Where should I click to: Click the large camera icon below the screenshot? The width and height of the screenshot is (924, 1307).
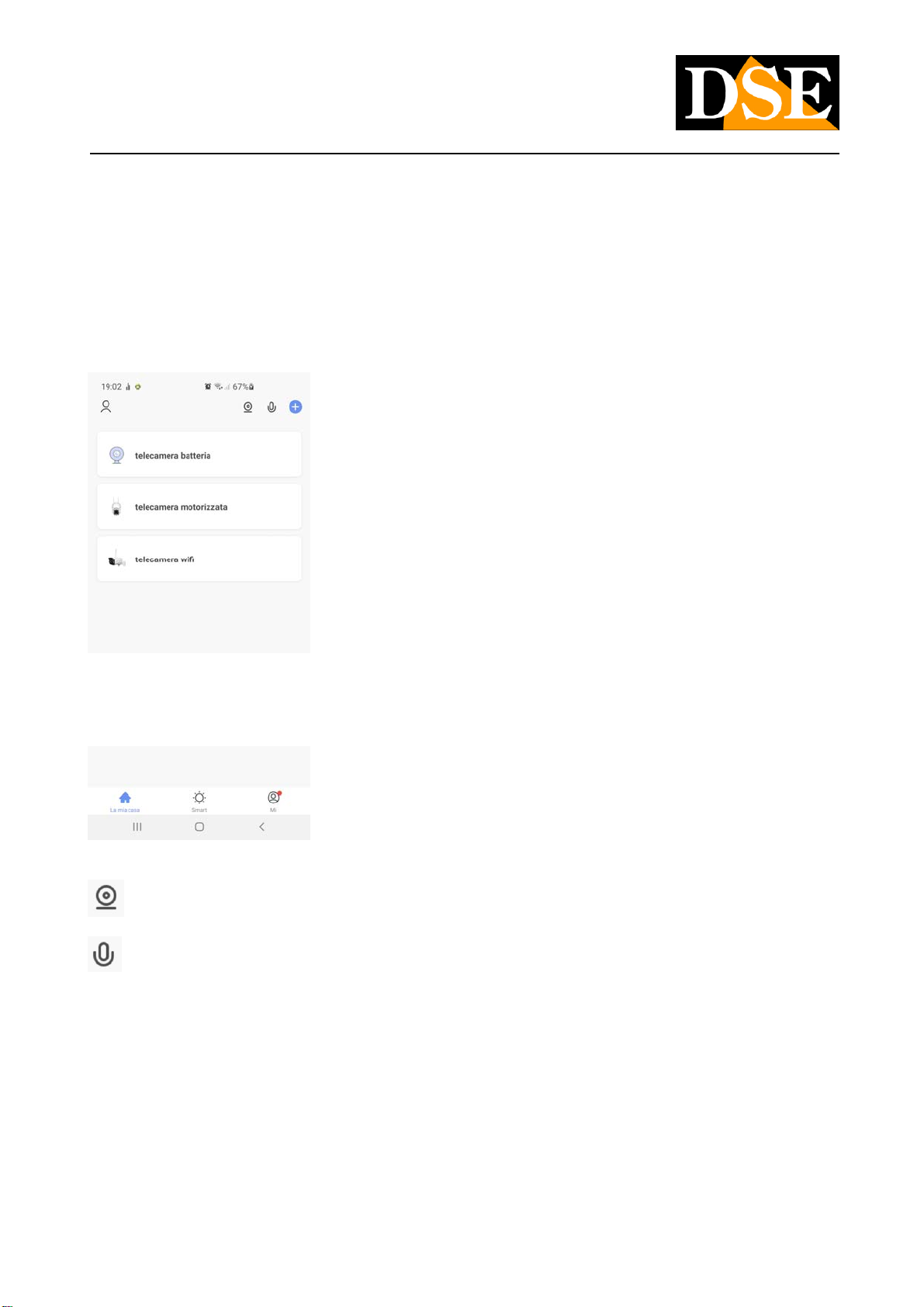click(x=106, y=898)
